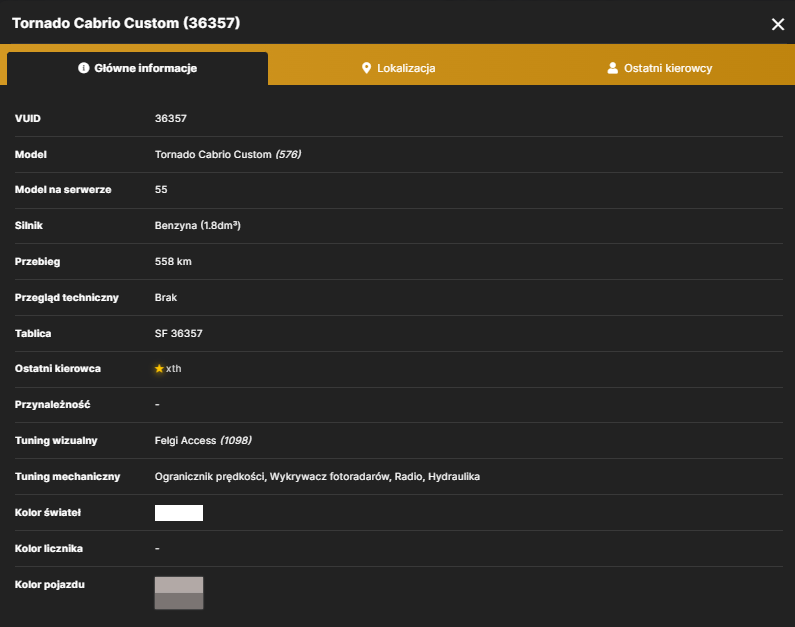Click the model ID (576)
The width and height of the screenshot is (795, 627).
288,154
